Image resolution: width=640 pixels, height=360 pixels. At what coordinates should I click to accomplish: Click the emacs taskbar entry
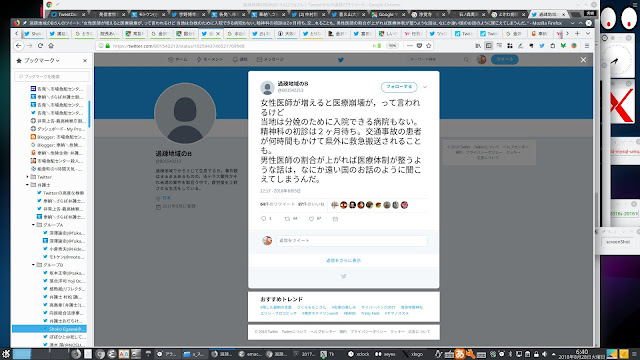click(x=250, y=354)
